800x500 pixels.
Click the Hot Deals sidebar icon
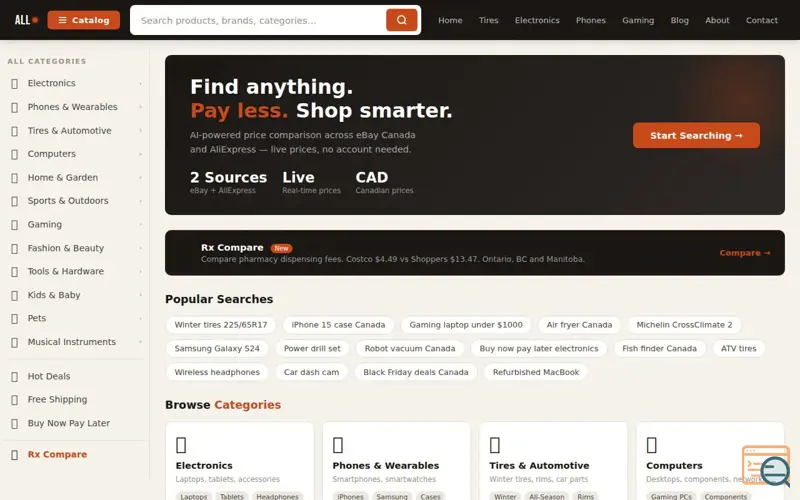coord(15,377)
